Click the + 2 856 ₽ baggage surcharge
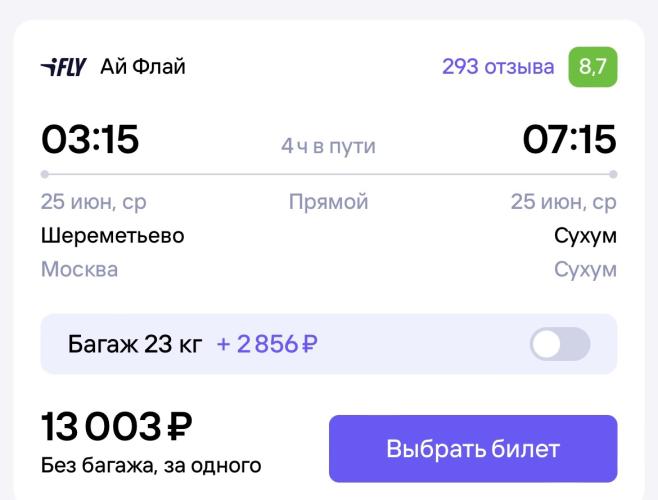 click(267, 344)
